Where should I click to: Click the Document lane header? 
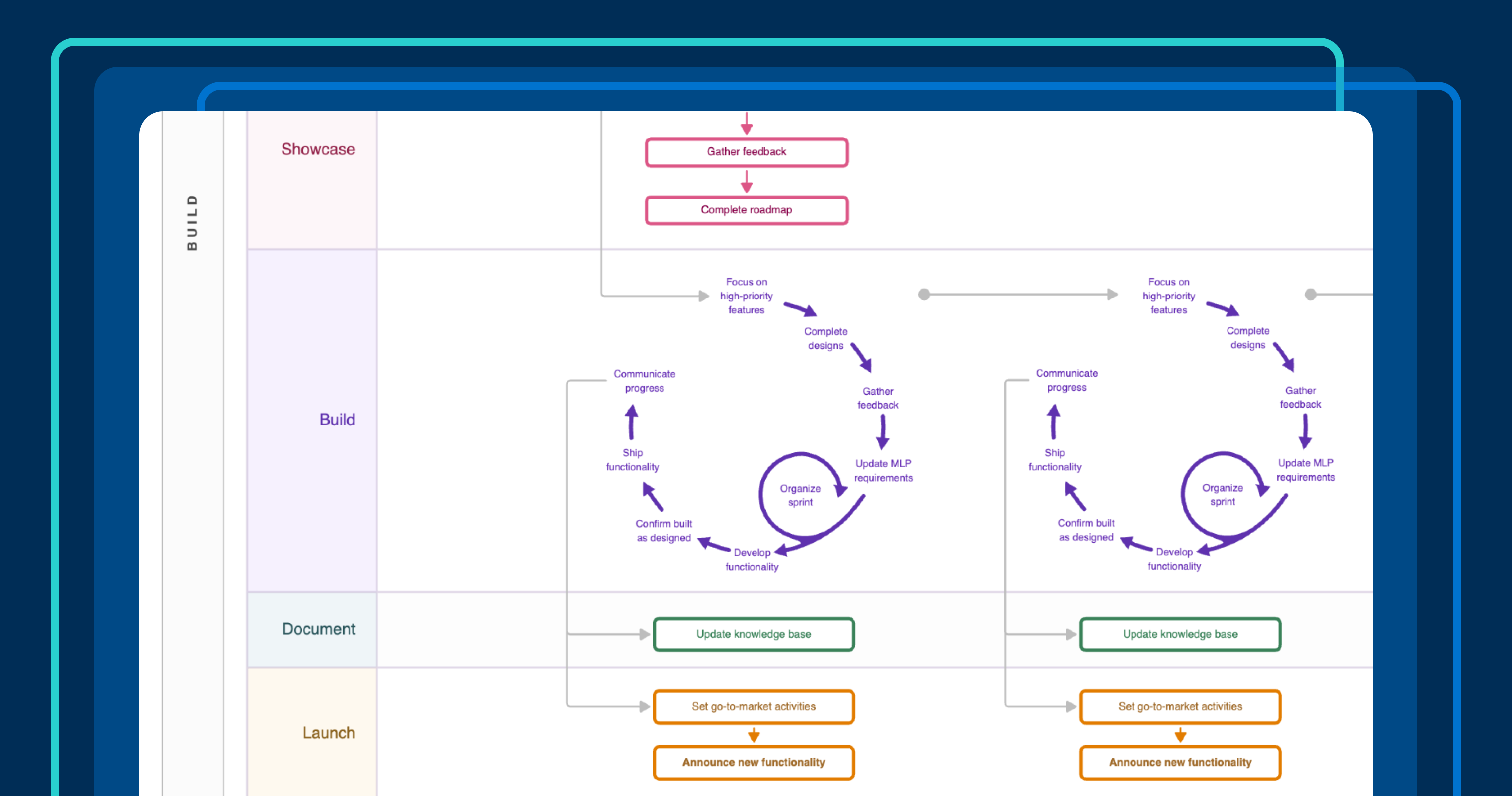coord(319,629)
